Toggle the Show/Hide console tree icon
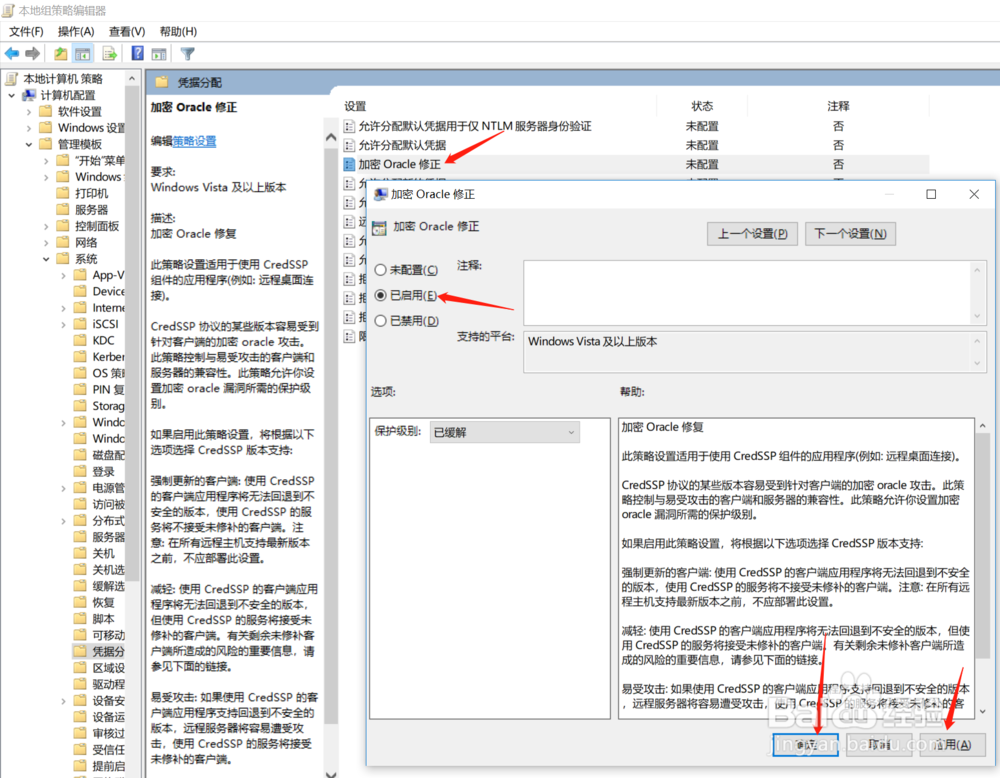The image size is (1000, 778). pos(83,54)
